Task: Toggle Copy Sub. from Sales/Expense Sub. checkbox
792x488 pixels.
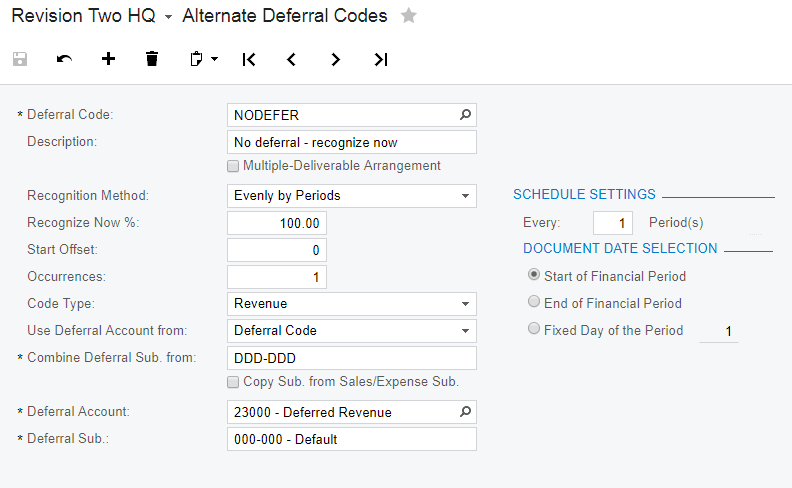Action: [x=233, y=382]
